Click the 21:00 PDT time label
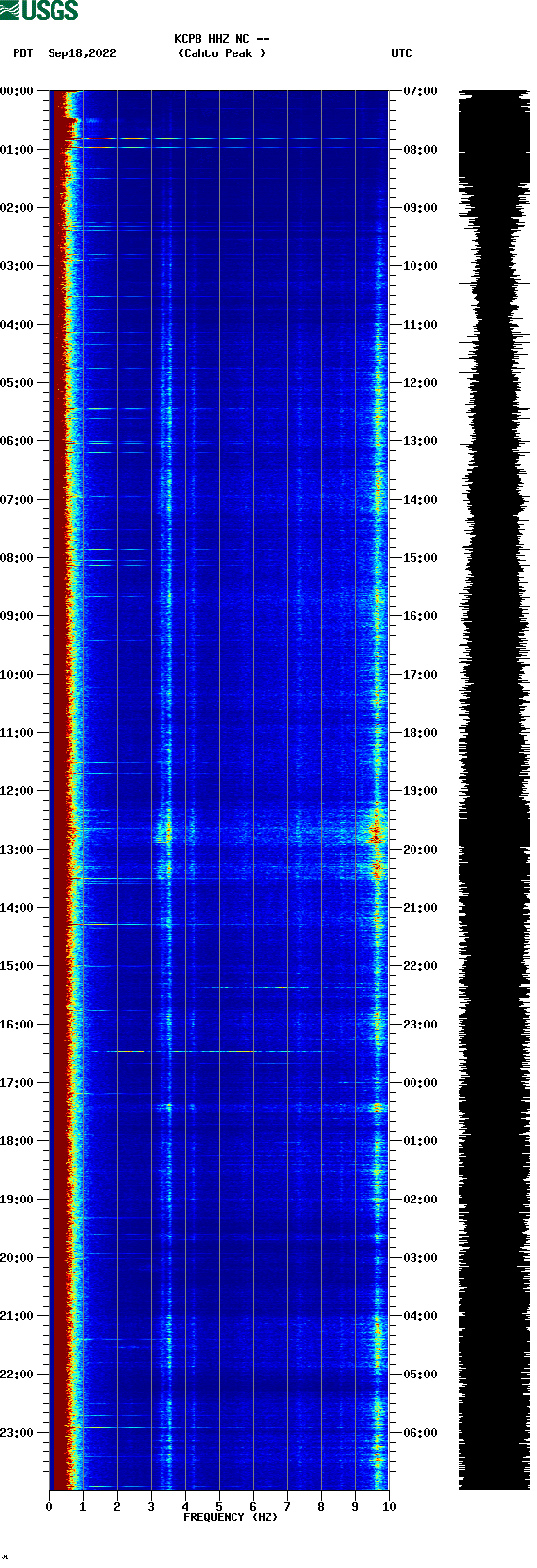 17,1316
